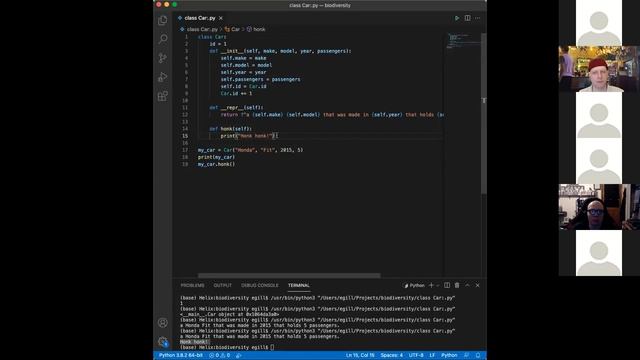Open the Accounts menu in activity bar
Viewport: 640px width, 360px height.
[162, 323]
